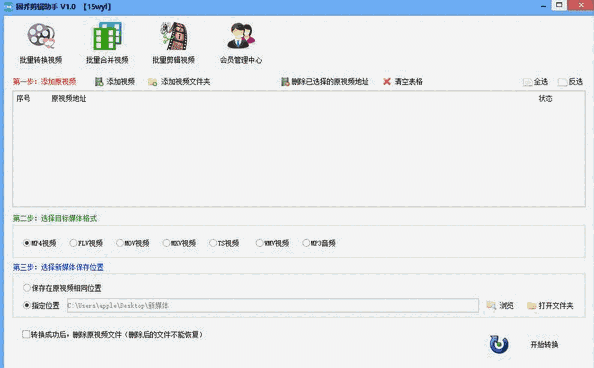Click the 会员管理中心 tab label
Screen dimensions: 594x368
[x=241, y=60]
